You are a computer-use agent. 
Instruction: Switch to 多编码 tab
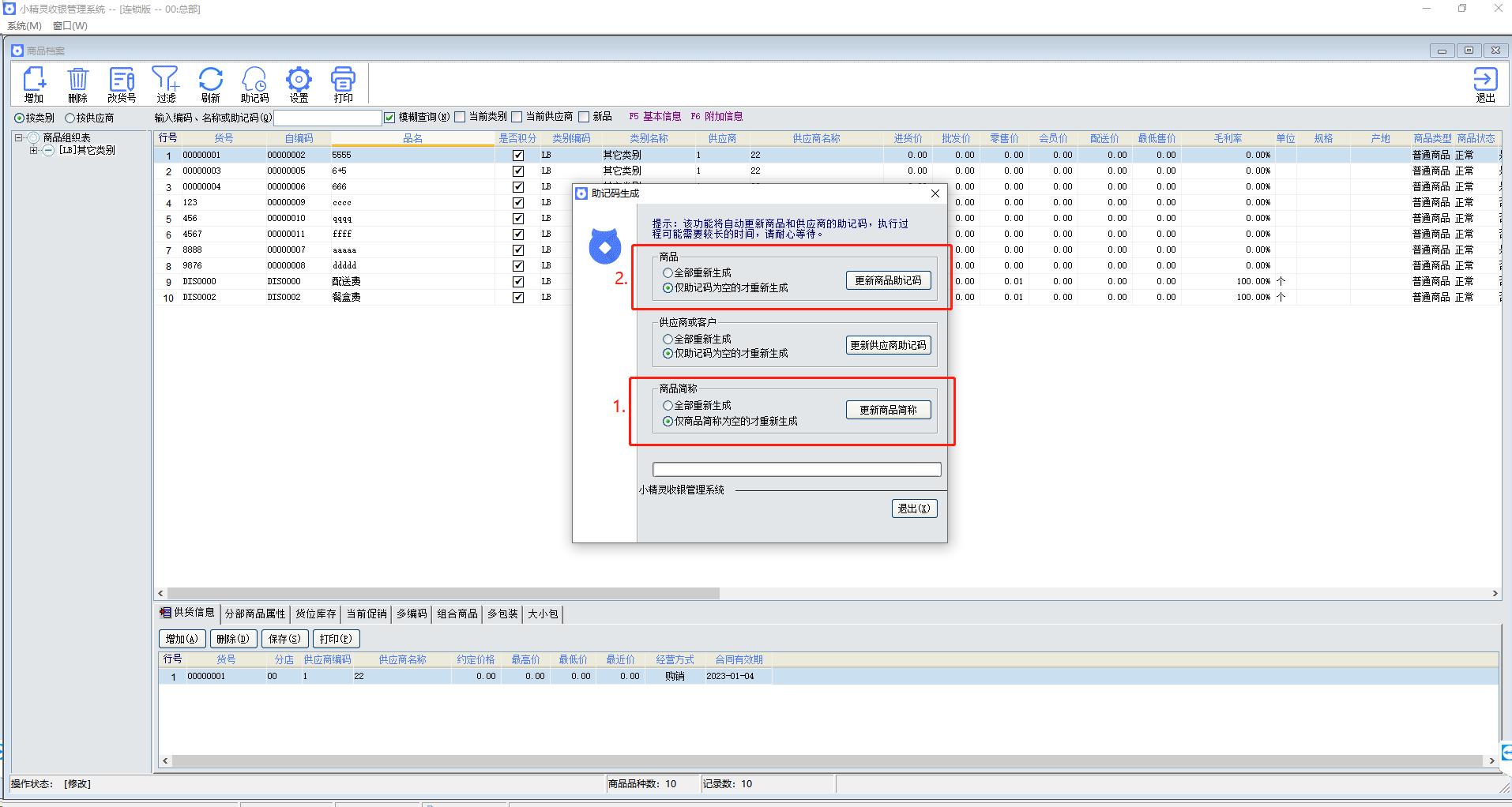pos(412,614)
